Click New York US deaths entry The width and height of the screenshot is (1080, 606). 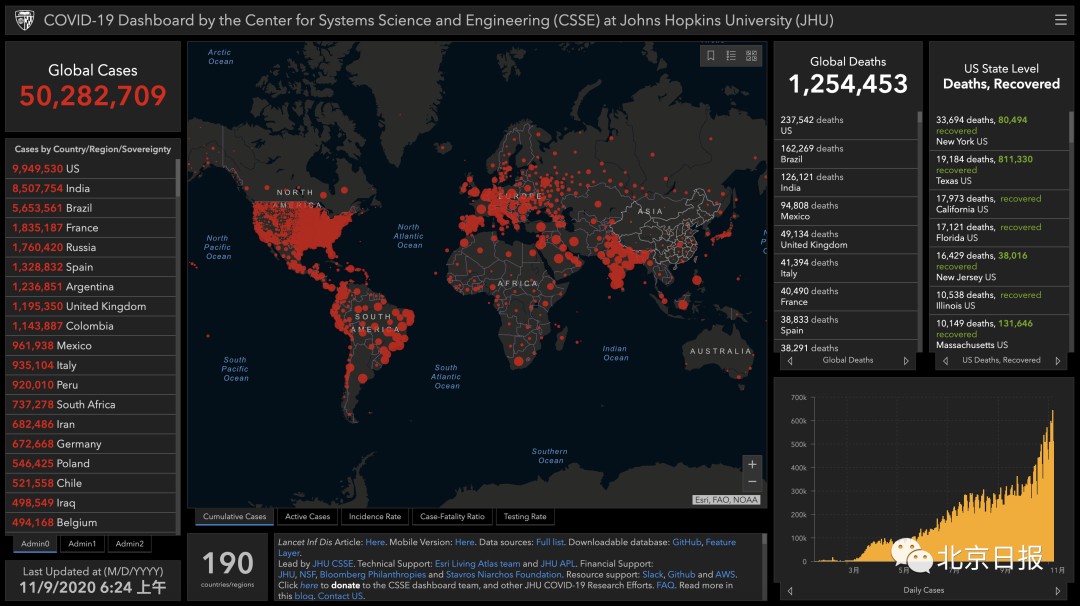click(x=999, y=130)
